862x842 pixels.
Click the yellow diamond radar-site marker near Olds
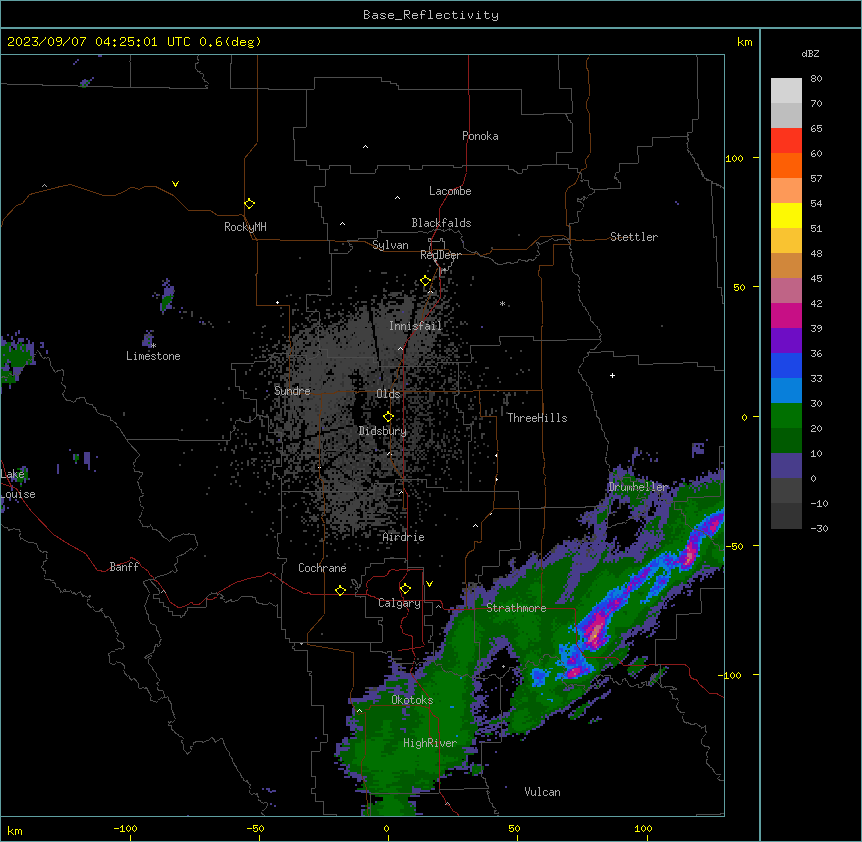pos(388,417)
